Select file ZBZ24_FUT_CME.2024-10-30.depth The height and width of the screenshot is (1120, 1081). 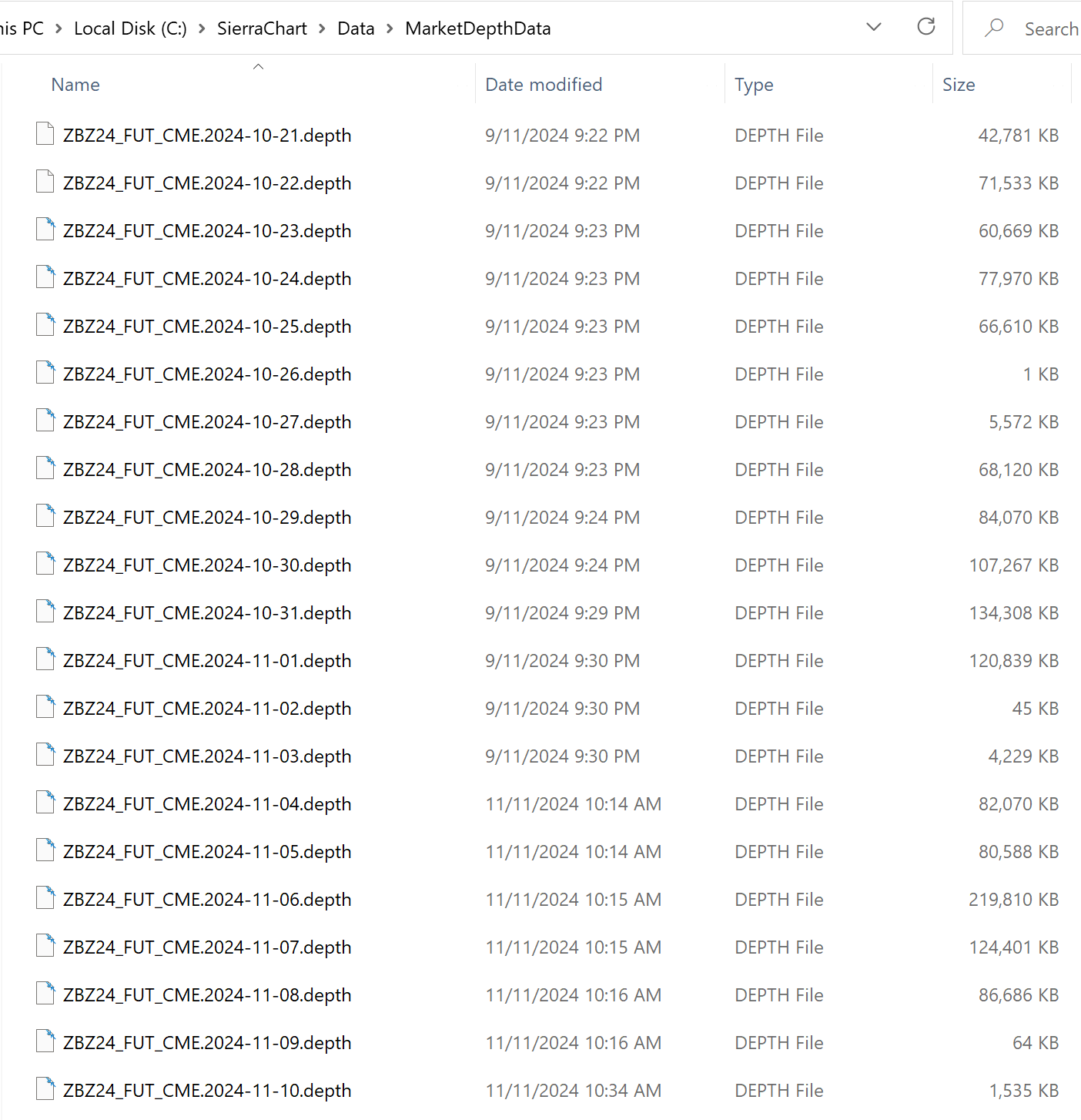pyautogui.click(x=207, y=565)
